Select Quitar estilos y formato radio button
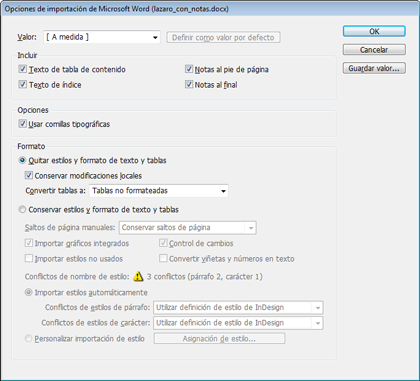Image resolution: width=420 pixels, height=381 pixels. tap(22, 160)
